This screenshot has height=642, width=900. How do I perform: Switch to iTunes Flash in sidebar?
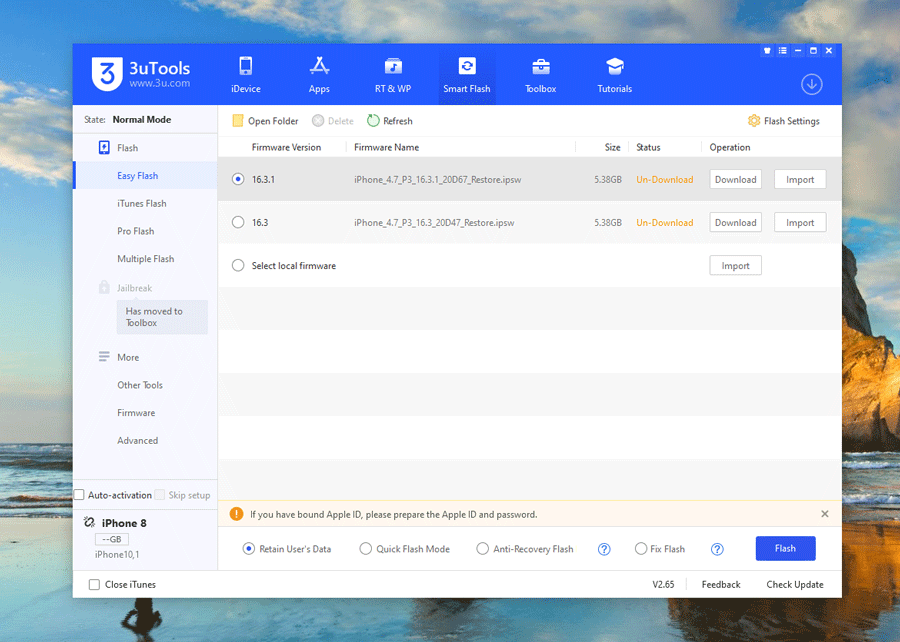(x=142, y=204)
